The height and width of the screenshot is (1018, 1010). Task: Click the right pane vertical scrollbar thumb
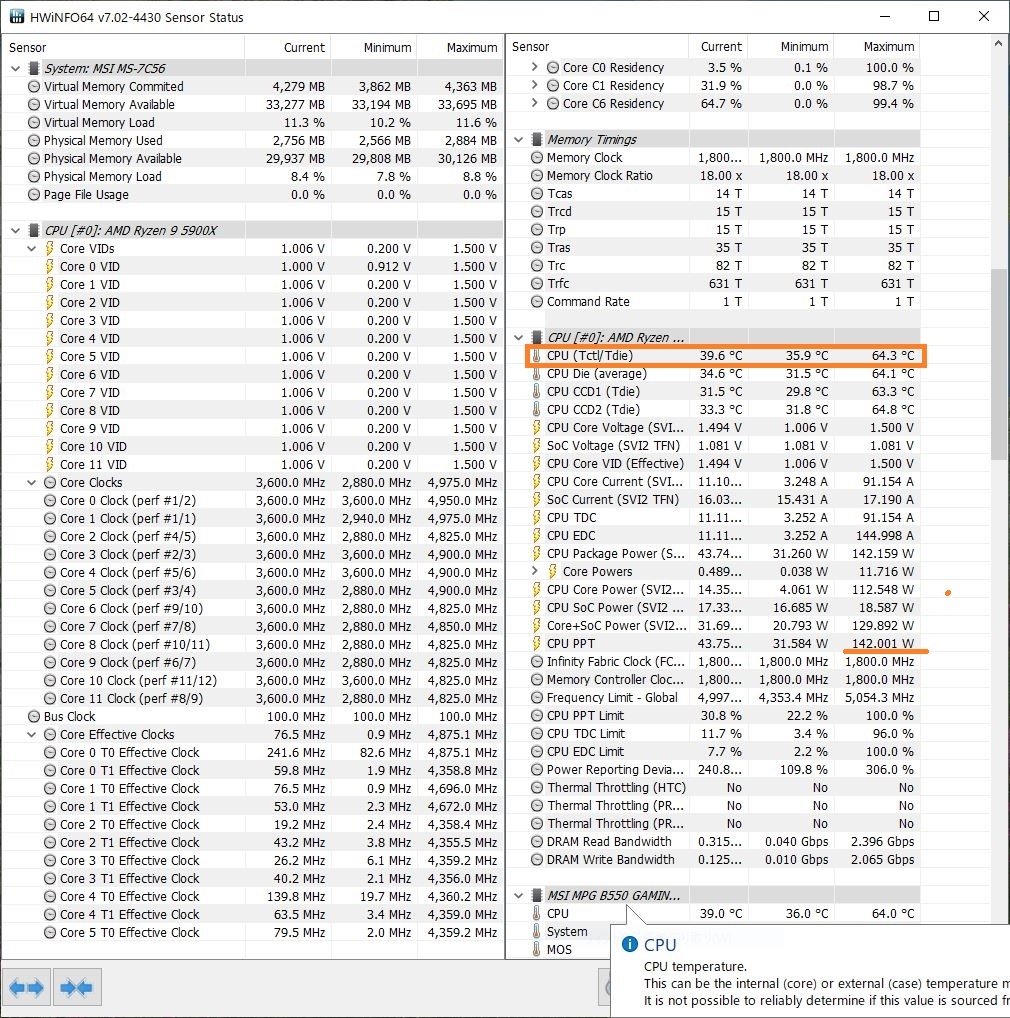point(998,364)
